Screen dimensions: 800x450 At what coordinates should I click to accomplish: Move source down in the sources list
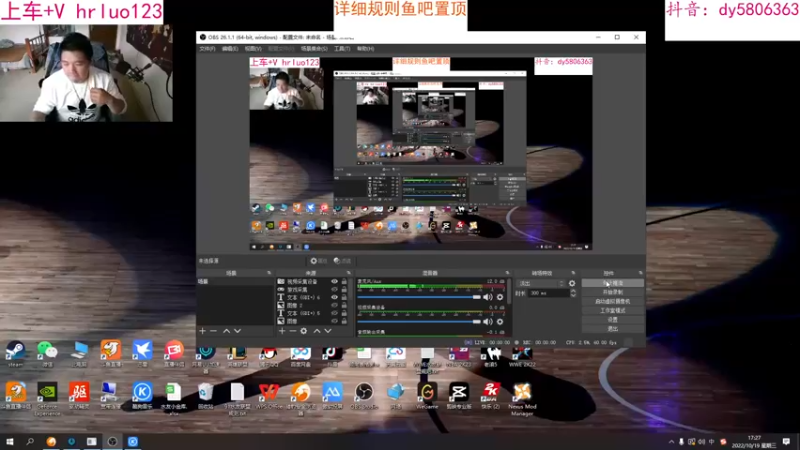[328, 331]
